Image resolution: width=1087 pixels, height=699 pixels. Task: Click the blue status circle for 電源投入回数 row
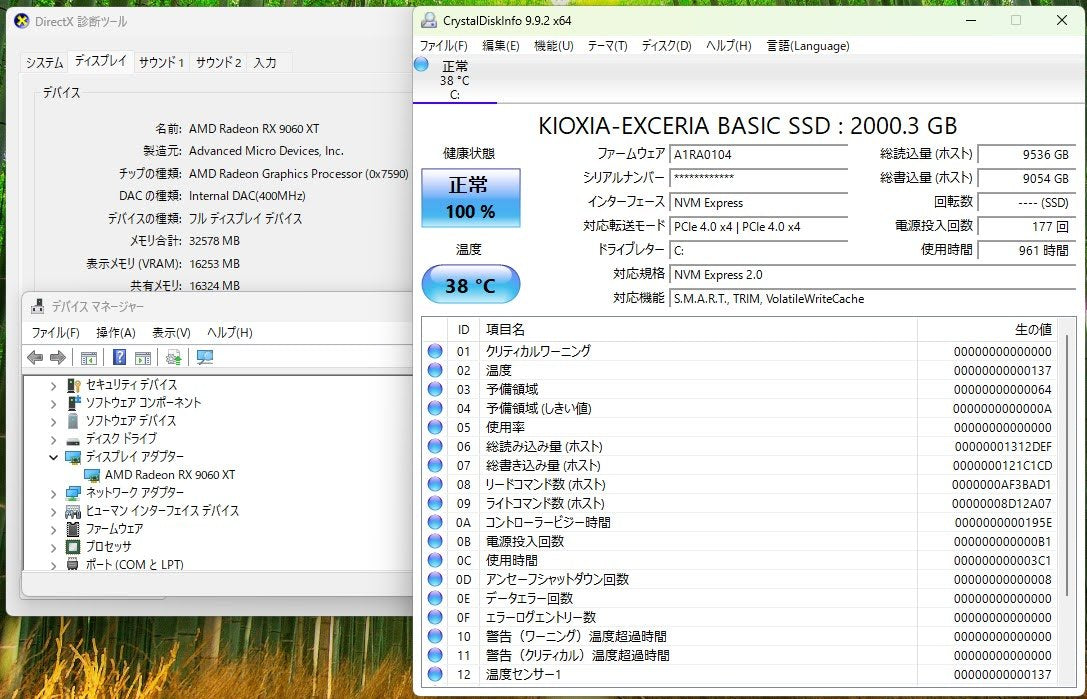click(435, 541)
